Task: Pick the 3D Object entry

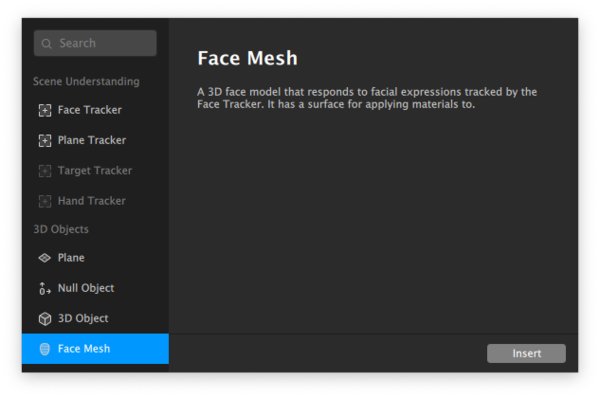Action: (x=95, y=318)
